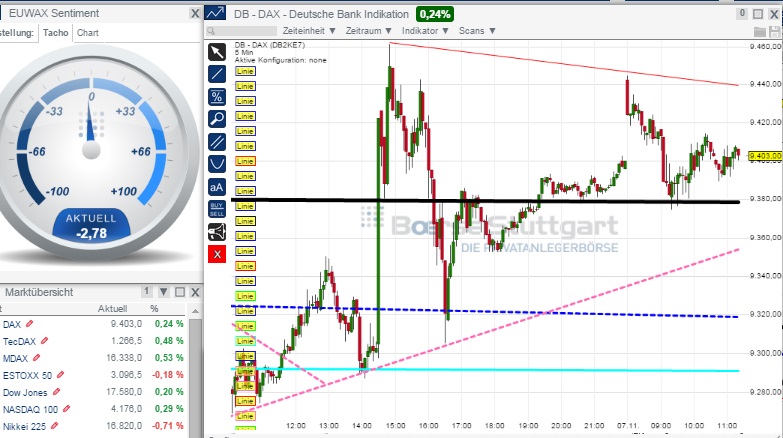Open the Zeitraum dropdown

(x=369, y=31)
